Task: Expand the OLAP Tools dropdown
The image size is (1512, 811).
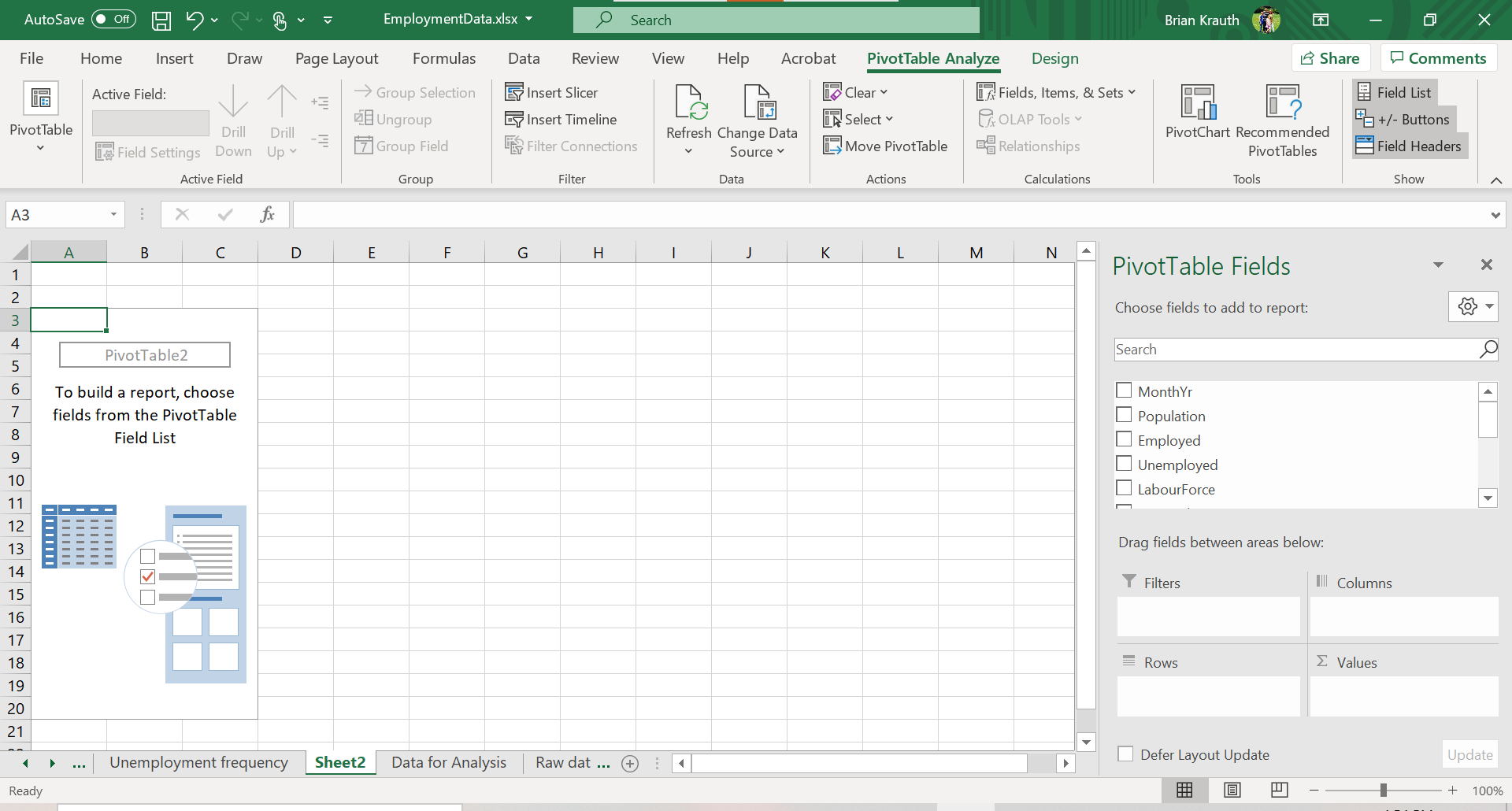Action: [1031, 119]
